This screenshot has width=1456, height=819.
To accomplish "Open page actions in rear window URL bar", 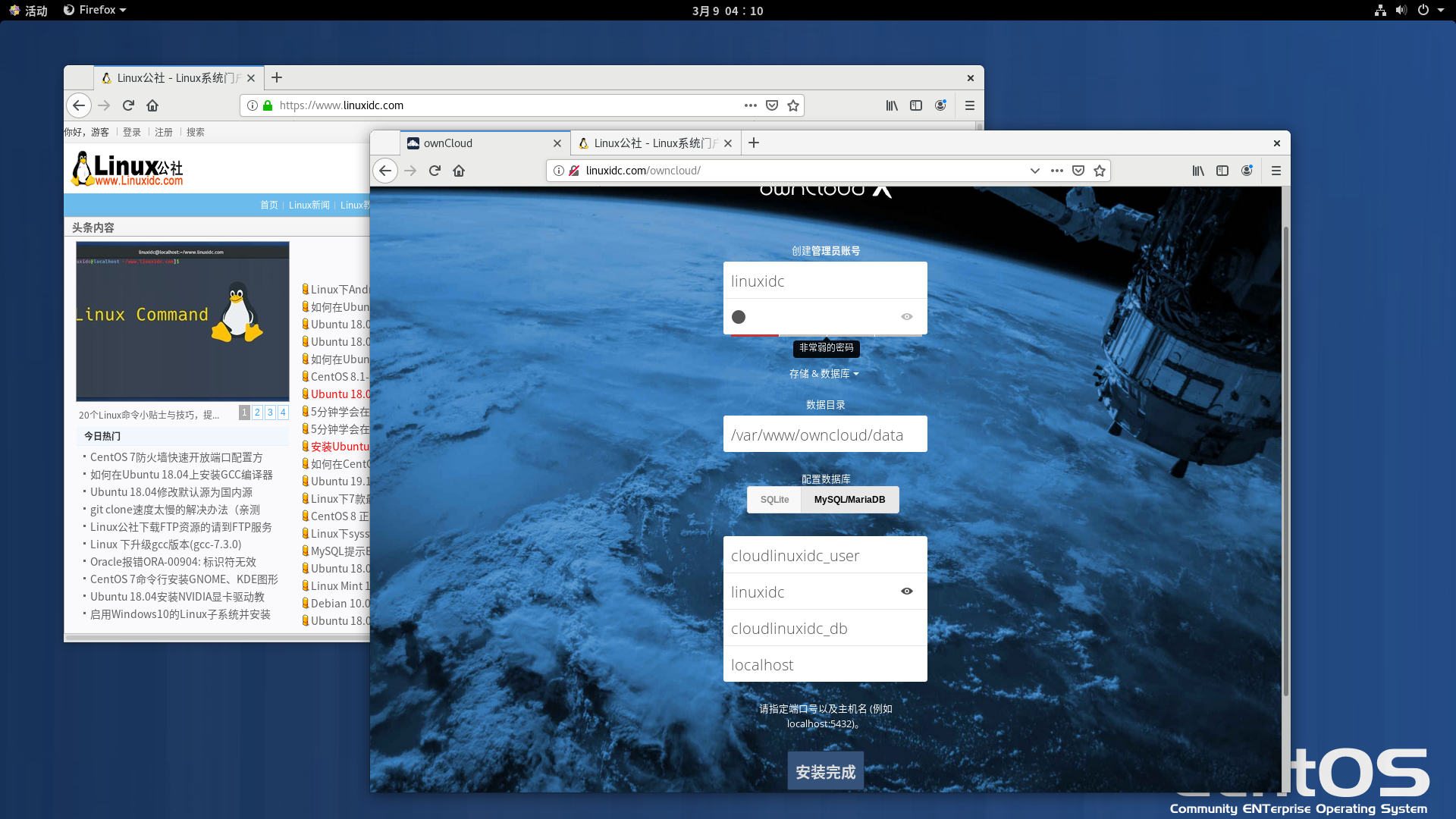I will [x=751, y=105].
